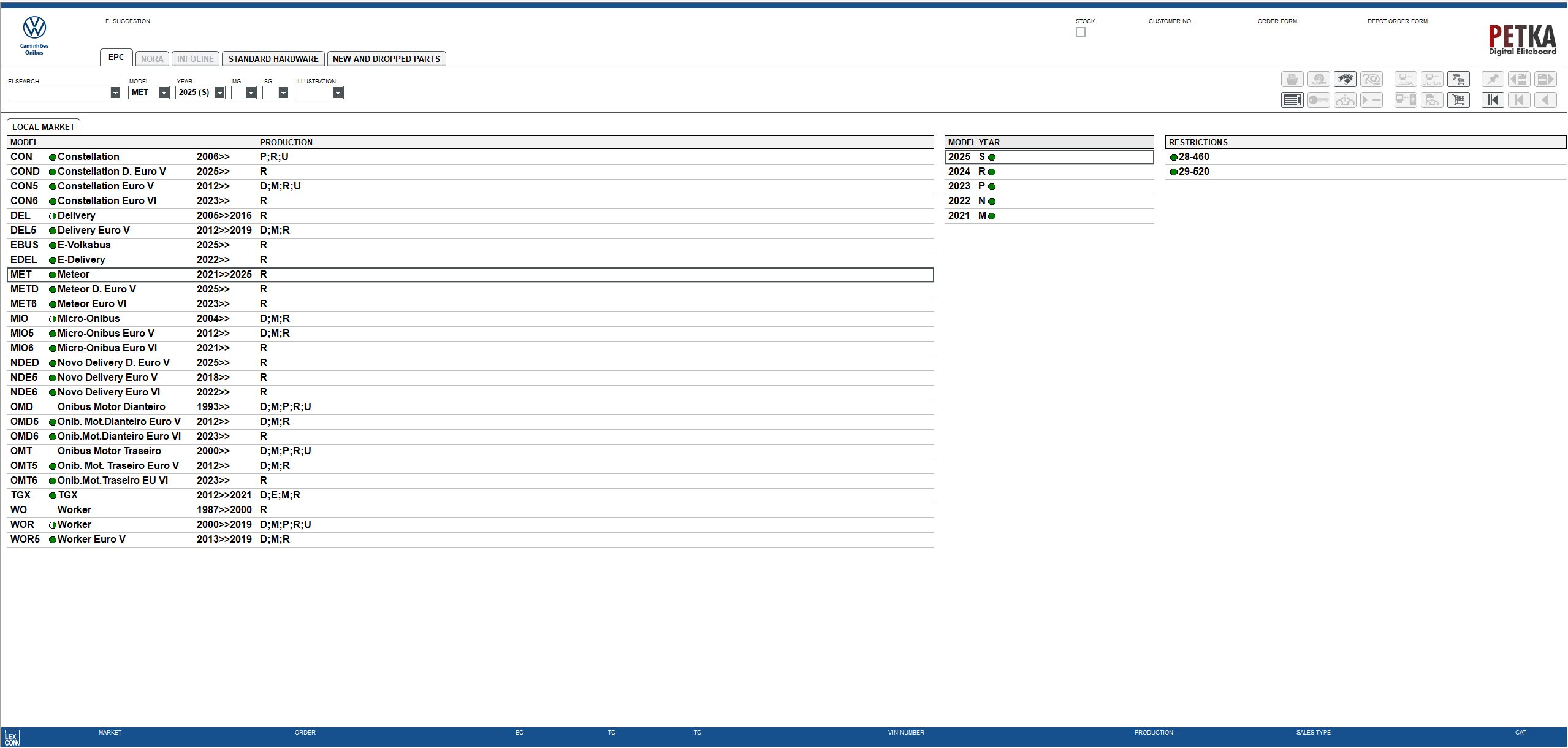Click the key icon
1568x748 pixels.
(x=1319, y=100)
